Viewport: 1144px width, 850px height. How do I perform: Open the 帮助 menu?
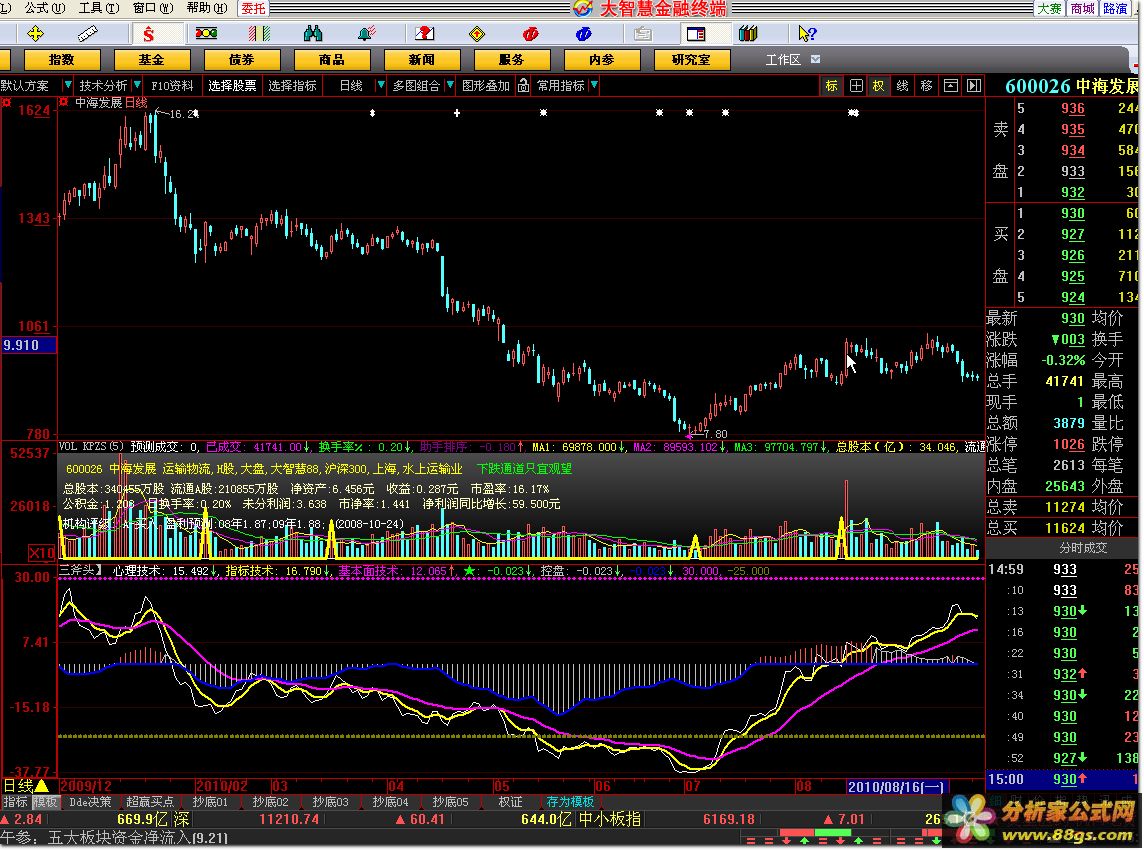[x=207, y=8]
